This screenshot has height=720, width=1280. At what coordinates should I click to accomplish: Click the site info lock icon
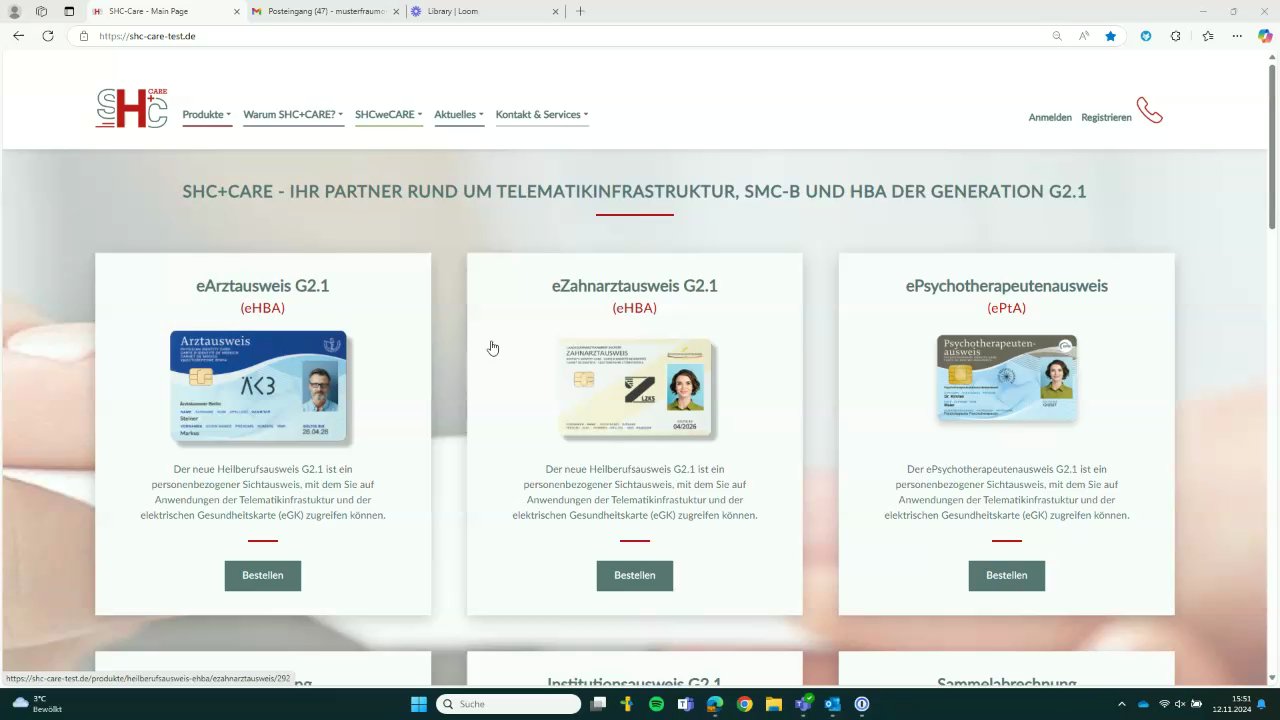coord(84,36)
